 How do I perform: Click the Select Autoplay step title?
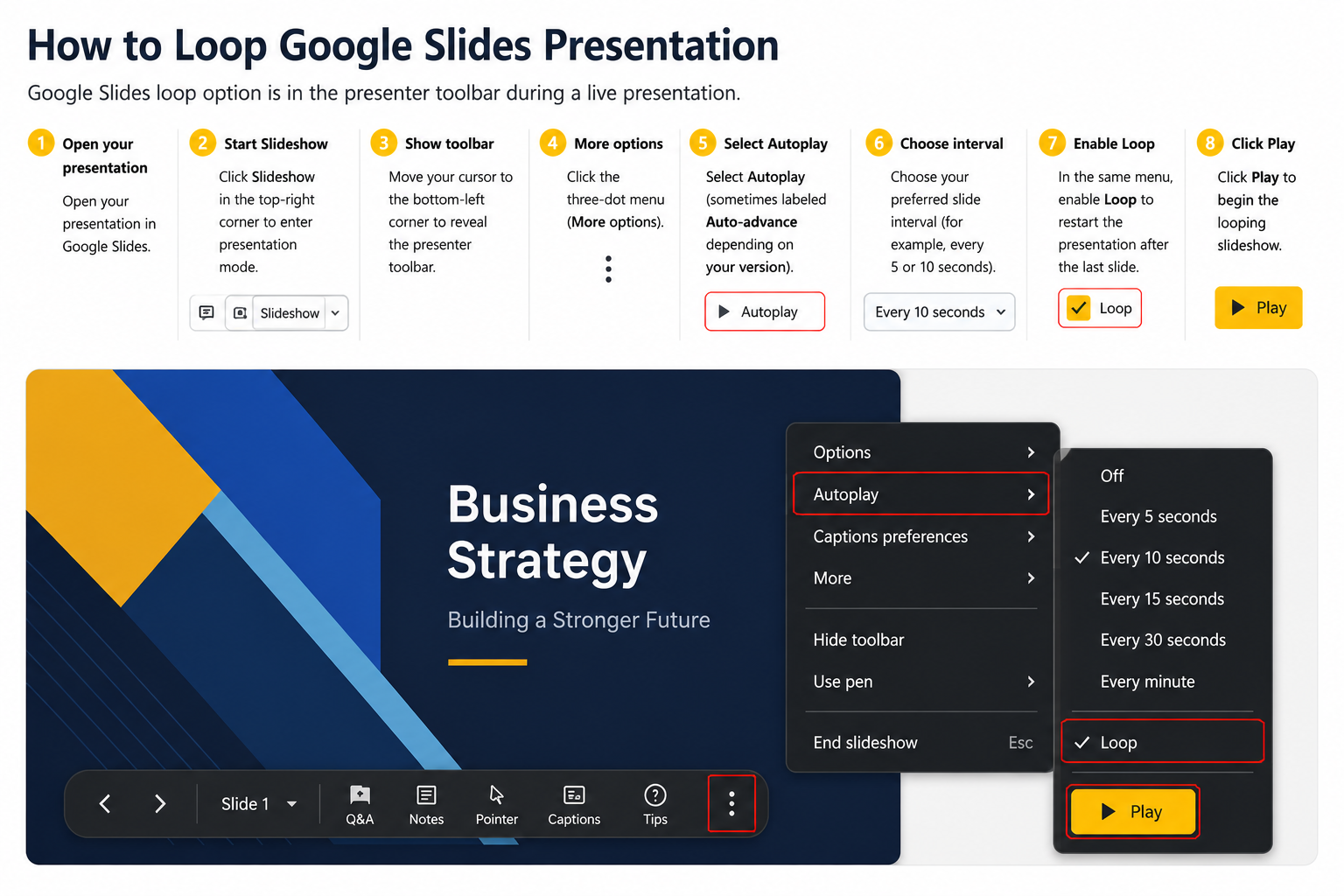775,143
